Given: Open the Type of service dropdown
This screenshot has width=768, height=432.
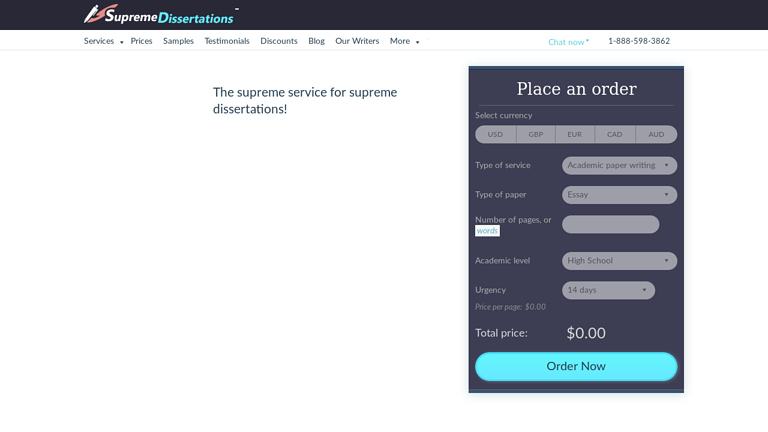Looking at the screenshot, I should point(620,166).
